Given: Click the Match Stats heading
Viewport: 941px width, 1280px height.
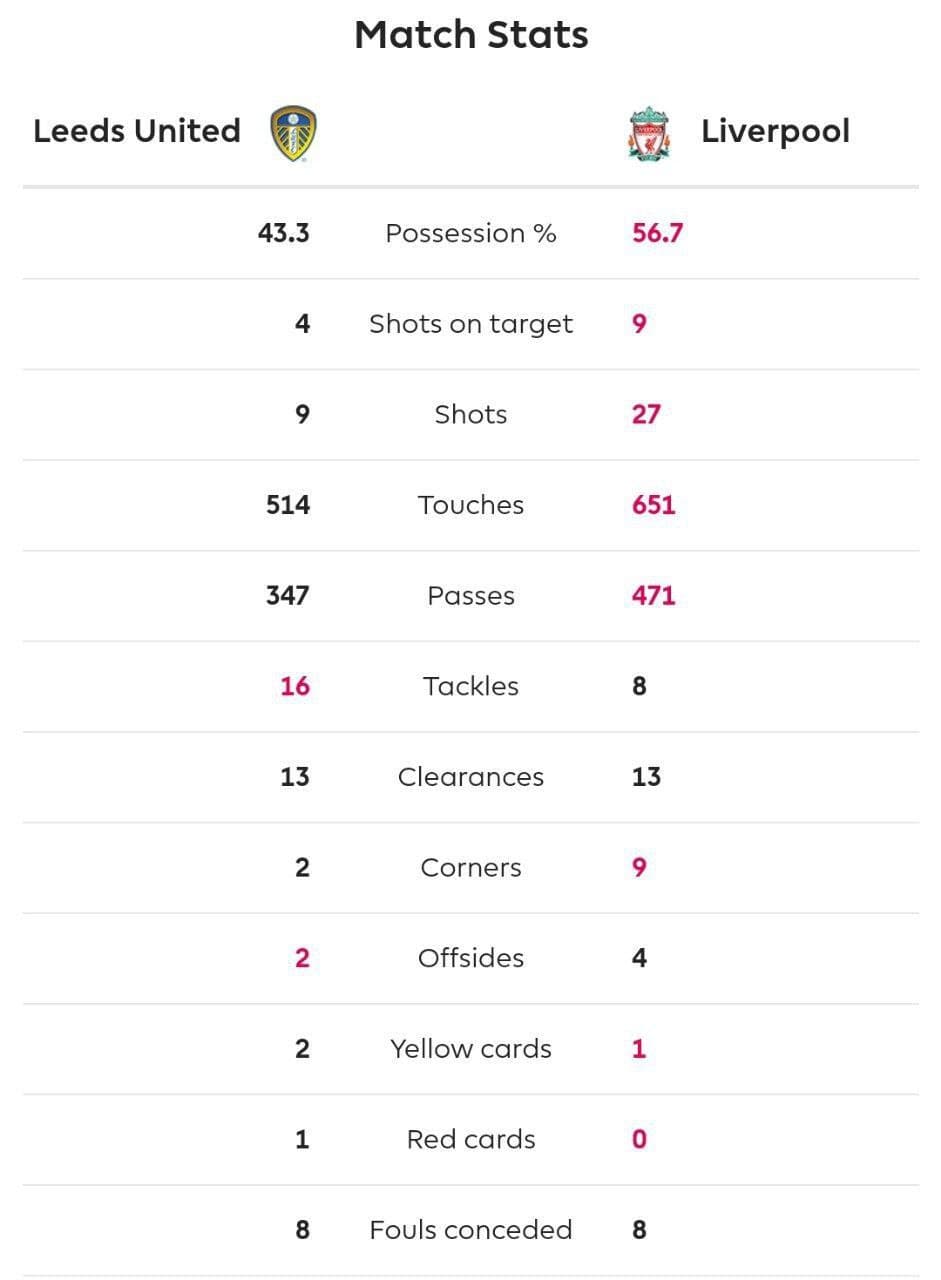Looking at the screenshot, I should (471, 35).
